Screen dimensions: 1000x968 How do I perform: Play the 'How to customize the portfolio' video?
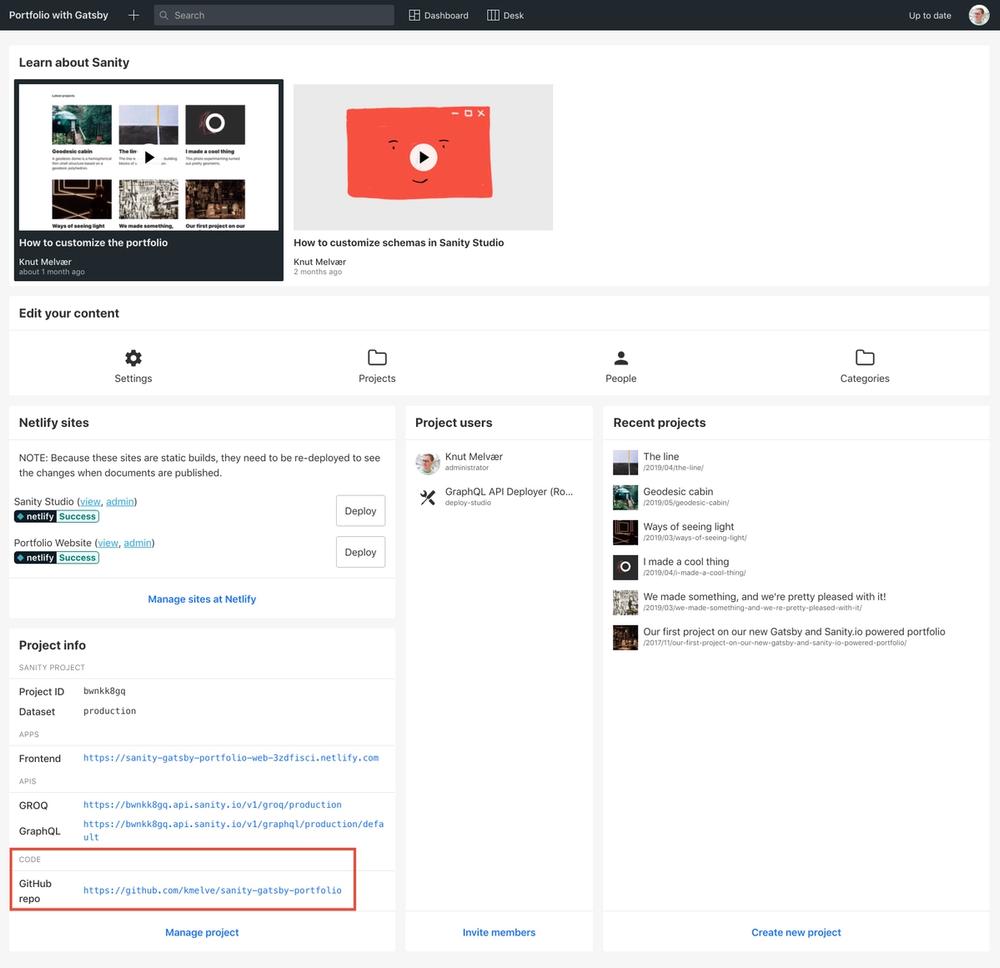point(149,157)
